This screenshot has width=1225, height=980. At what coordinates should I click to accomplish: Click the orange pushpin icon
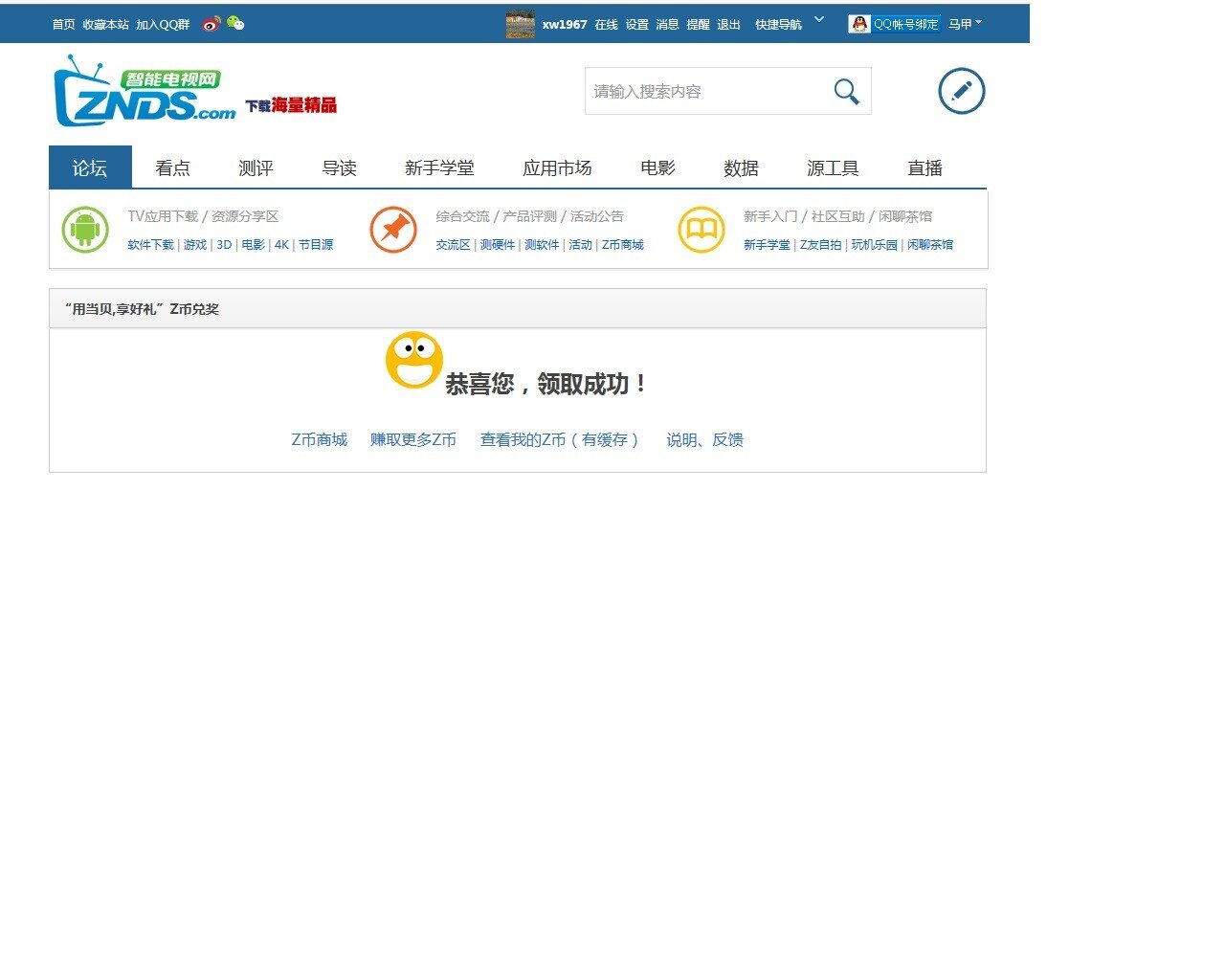pos(393,230)
